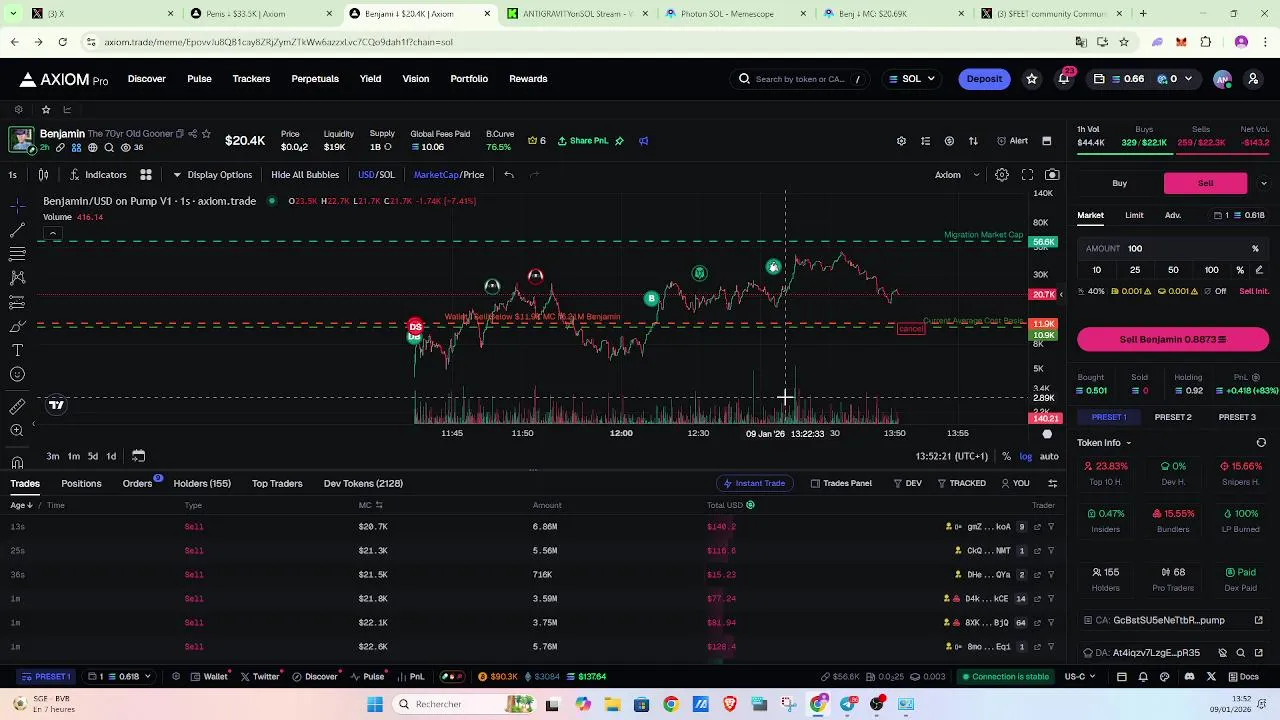Filter trades by the 8mo...Eq1 trader
Screen dimensions: 1280x720
pos(1050,647)
